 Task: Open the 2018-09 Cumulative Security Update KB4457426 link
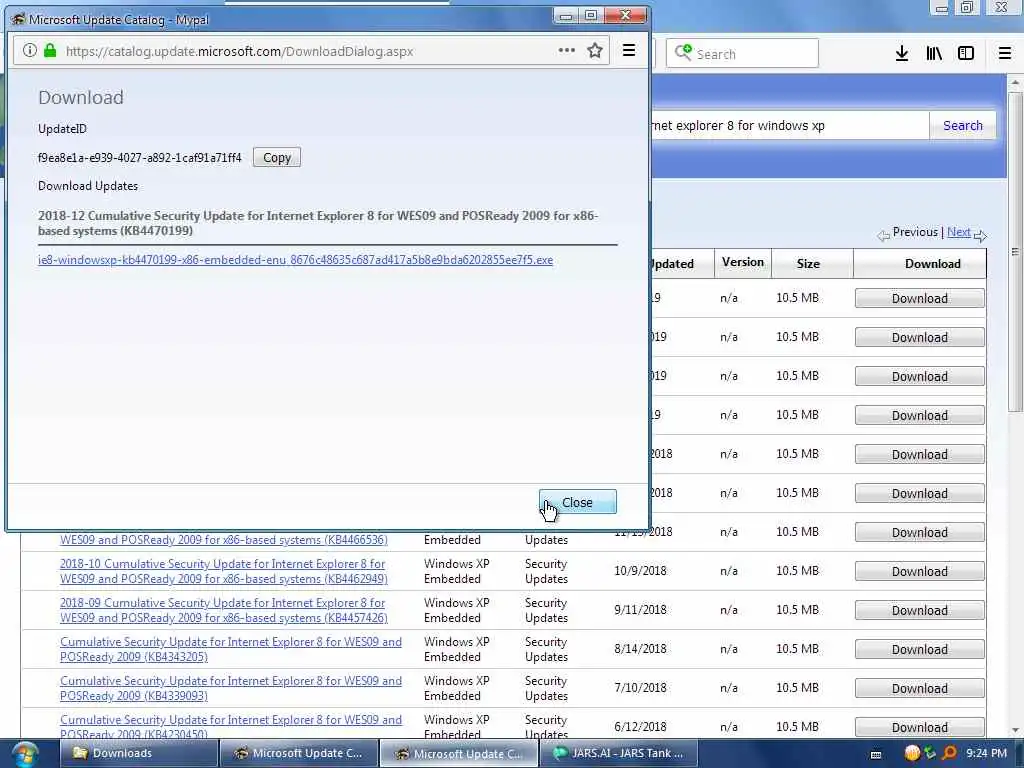tap(223, 610)
